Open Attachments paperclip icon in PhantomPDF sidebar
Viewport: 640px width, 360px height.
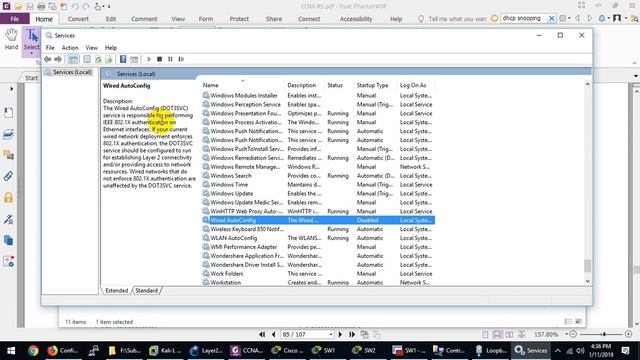[x=9, y=176]
